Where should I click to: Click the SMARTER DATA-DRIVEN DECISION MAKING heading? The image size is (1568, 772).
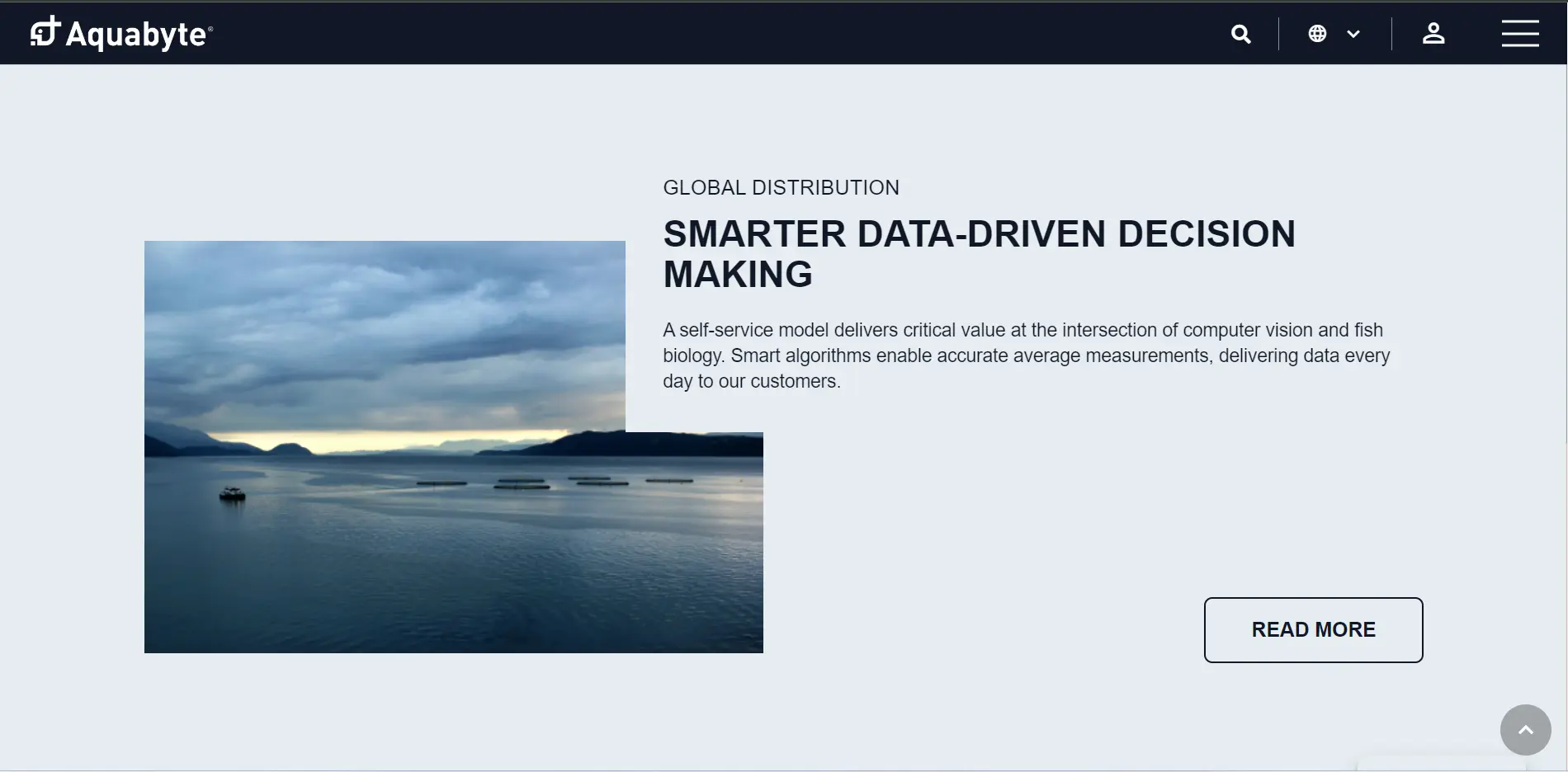click(979, 254)
